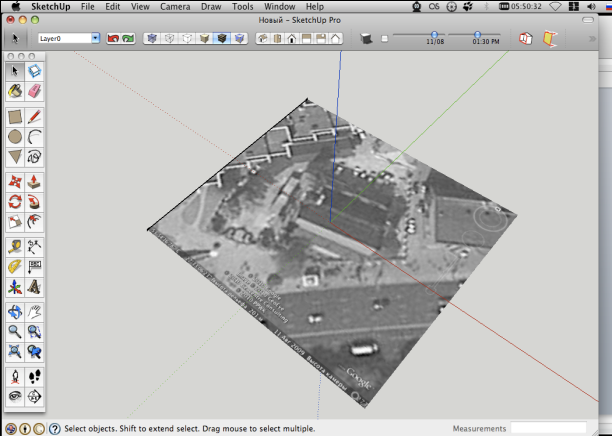Toggle X-Ray face style in toolbar
The width and height of the screenshot is (612, 436).
click(x=152, y=38)
